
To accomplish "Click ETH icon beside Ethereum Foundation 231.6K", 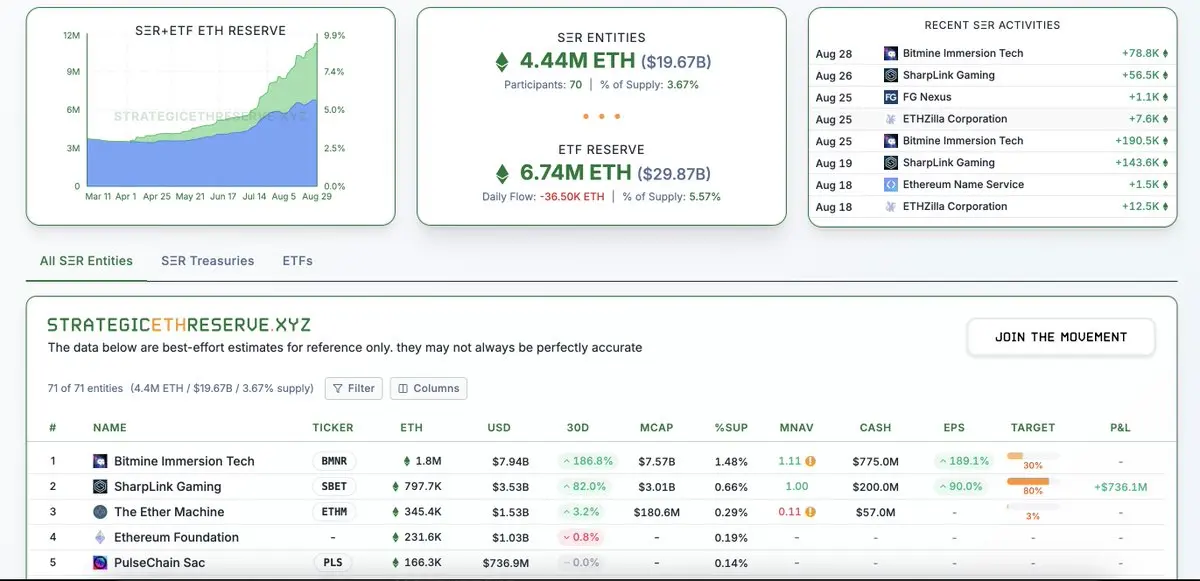I will coord(397,537).
